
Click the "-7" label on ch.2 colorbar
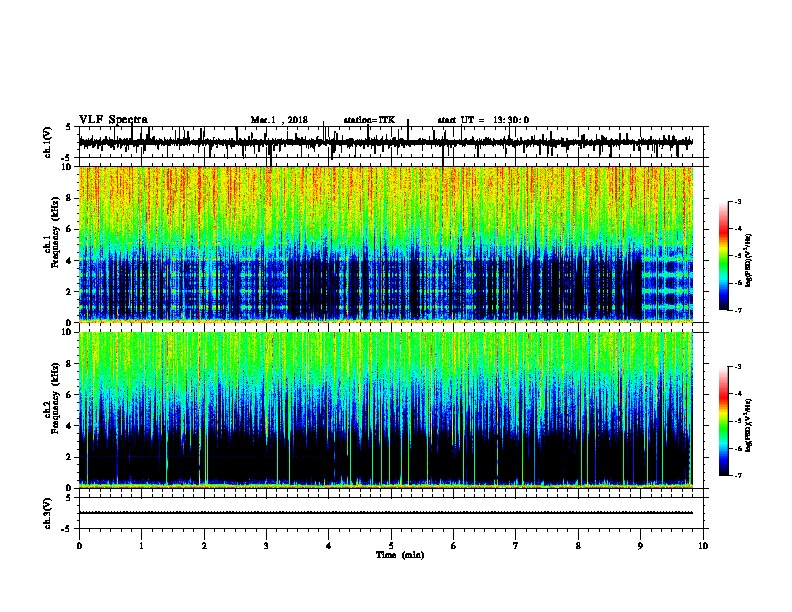coord(737,475)
